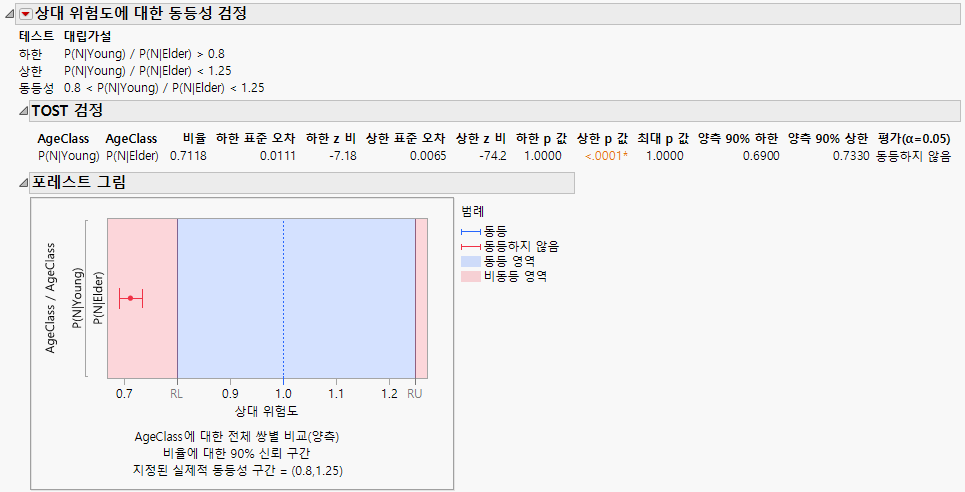Image resolution: width=965 pixels, height=492 pixels.
Task: Click the AgeClass / AgeClass y-axis title
Action: click(50, 298)
